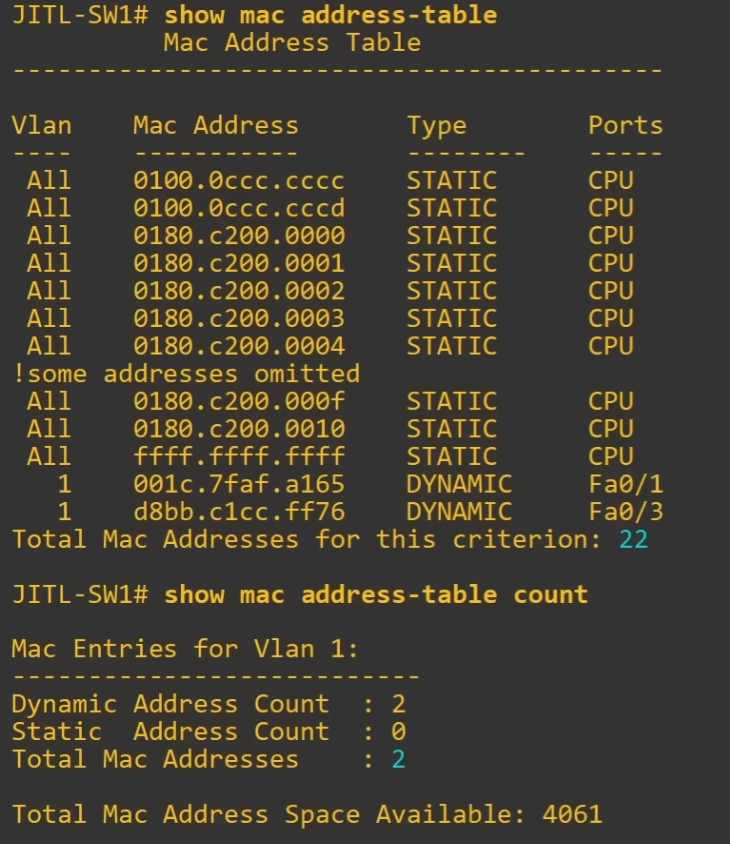Click dynamic MAC address d8bb.c1cc.ff76
The image size is (730, 844).
coord(239,511)
